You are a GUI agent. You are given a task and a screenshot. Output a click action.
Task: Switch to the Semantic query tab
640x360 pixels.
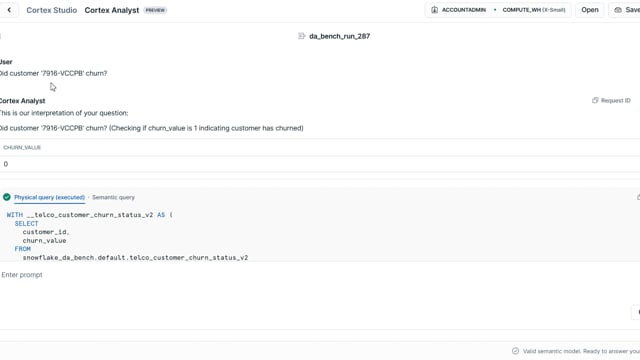(113, 197)
